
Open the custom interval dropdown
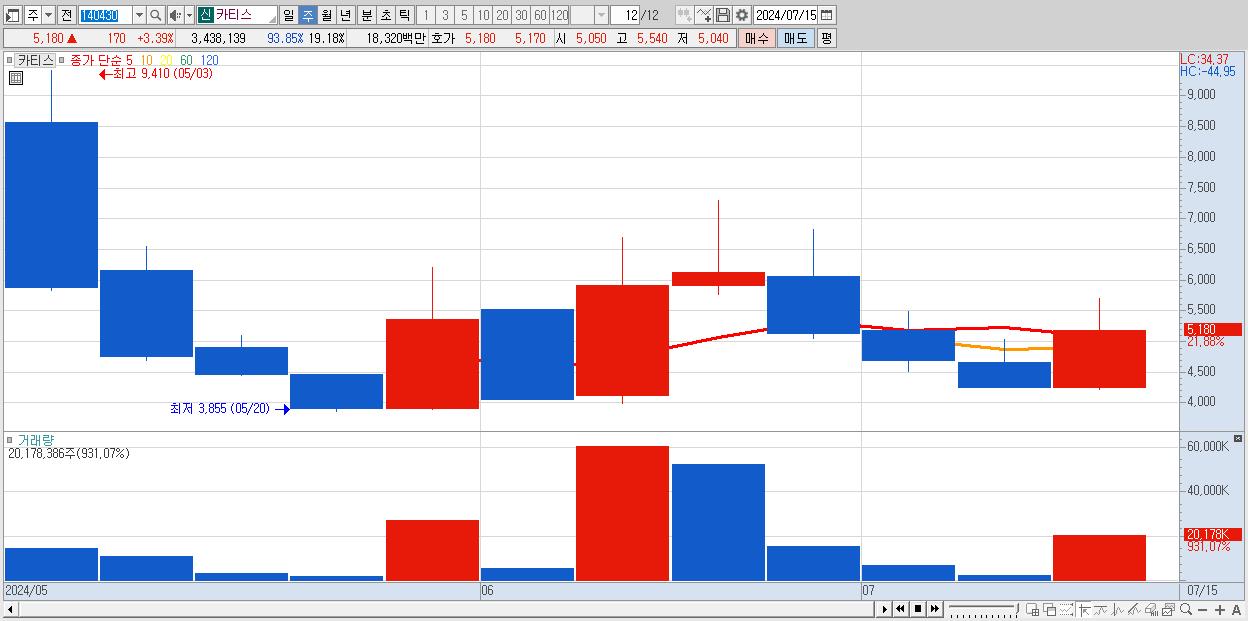(x=601, y=15)
